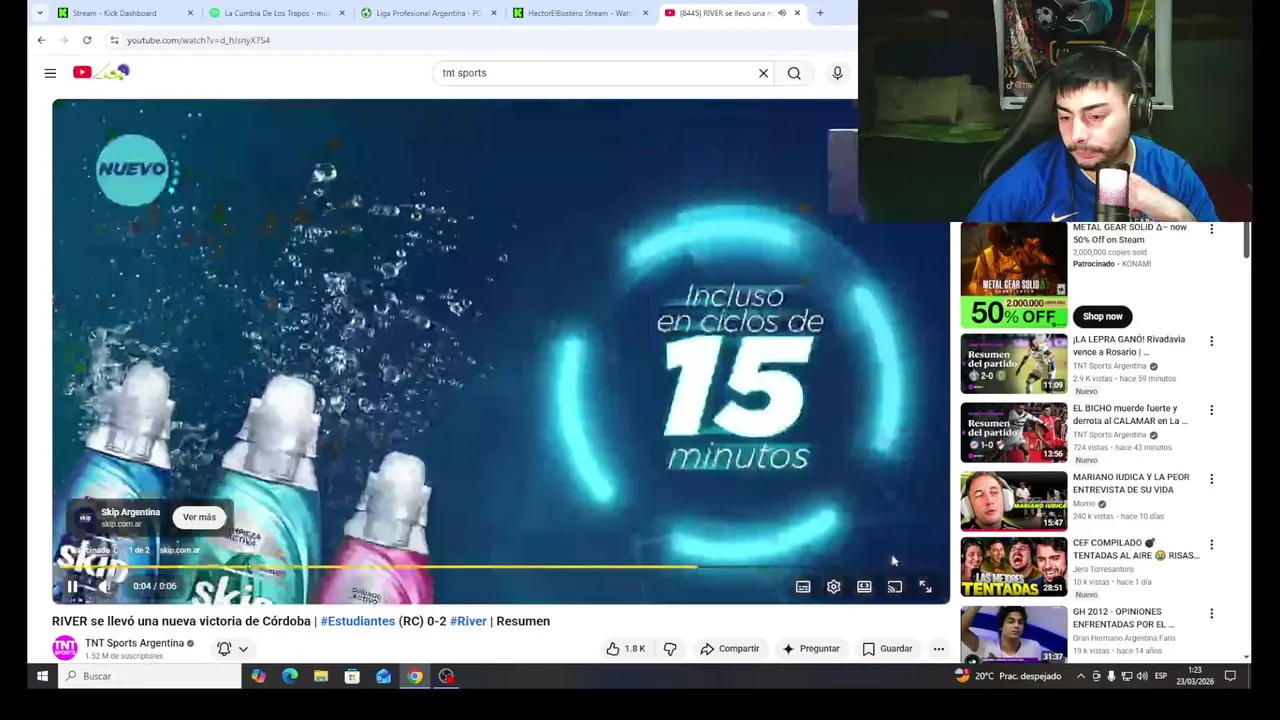Open the player settings gear

coord(834,587)
